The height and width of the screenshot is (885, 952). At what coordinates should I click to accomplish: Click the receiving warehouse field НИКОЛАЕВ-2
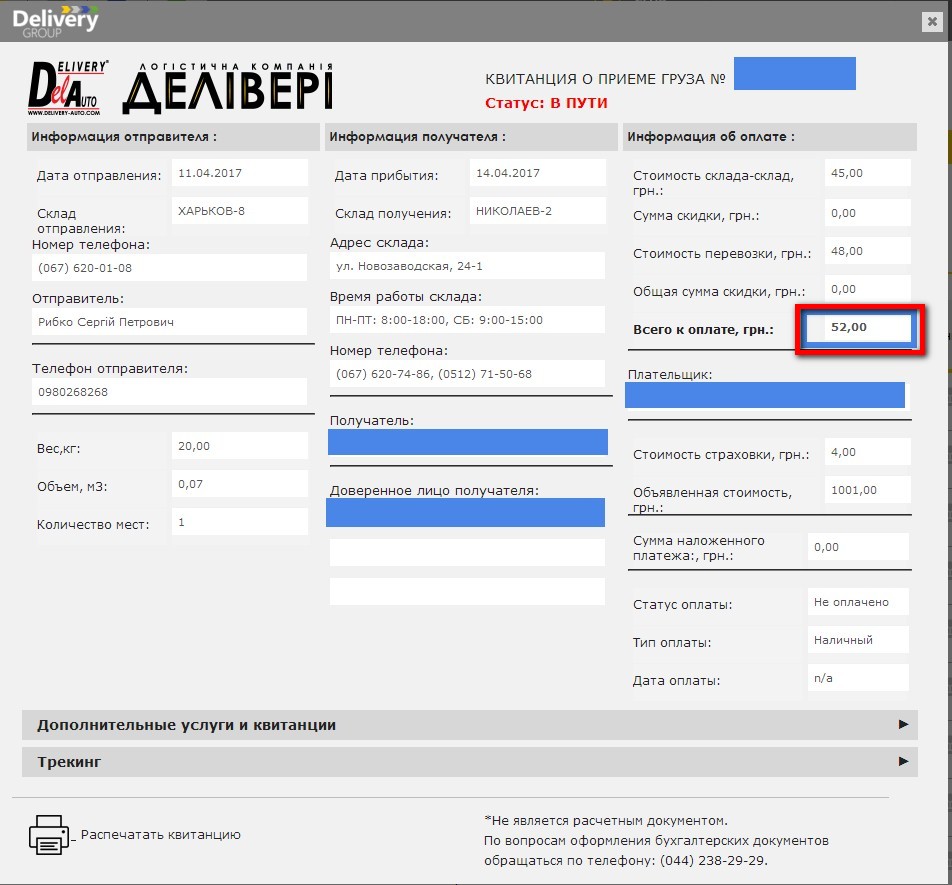click(x=538, y=211)
